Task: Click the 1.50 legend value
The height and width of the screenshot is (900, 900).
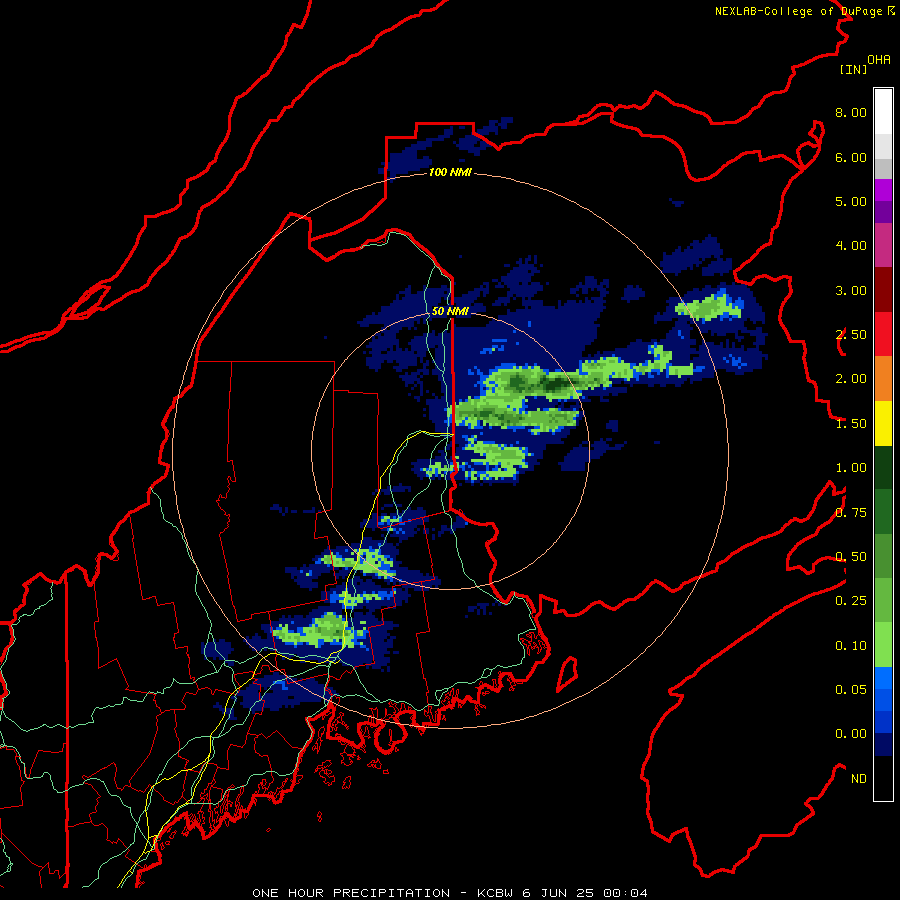Action: pos(851,424)
